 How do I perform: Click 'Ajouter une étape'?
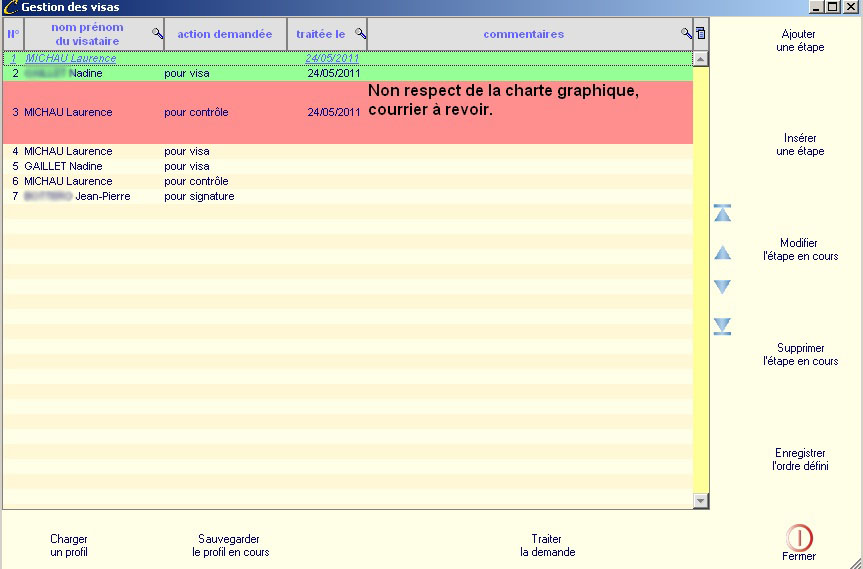[x=799, y=41]
